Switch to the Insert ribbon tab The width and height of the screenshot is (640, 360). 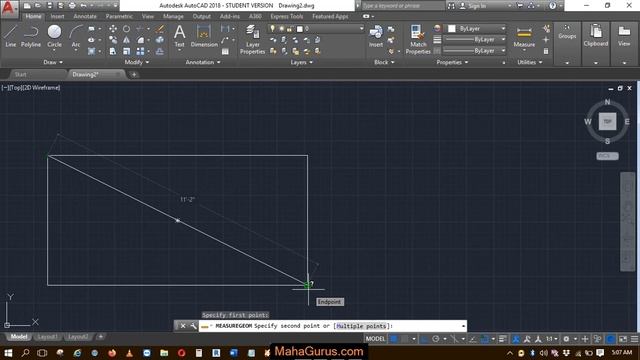coord(57,16)
